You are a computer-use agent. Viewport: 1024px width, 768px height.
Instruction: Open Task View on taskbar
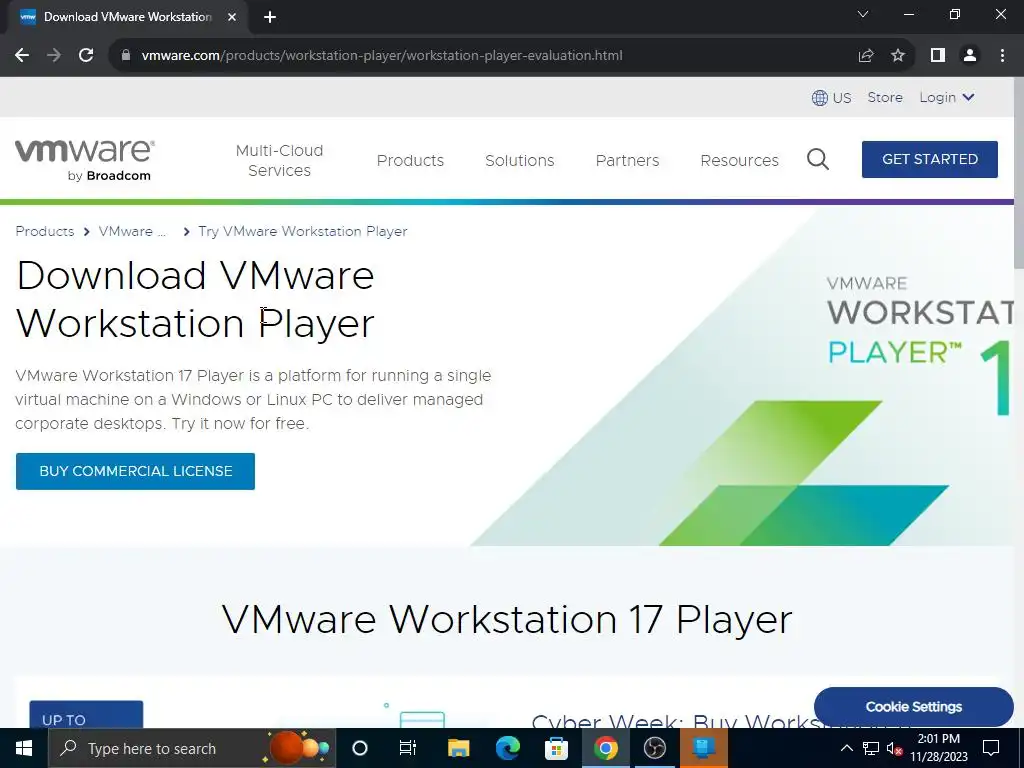(x=408, y=748)
